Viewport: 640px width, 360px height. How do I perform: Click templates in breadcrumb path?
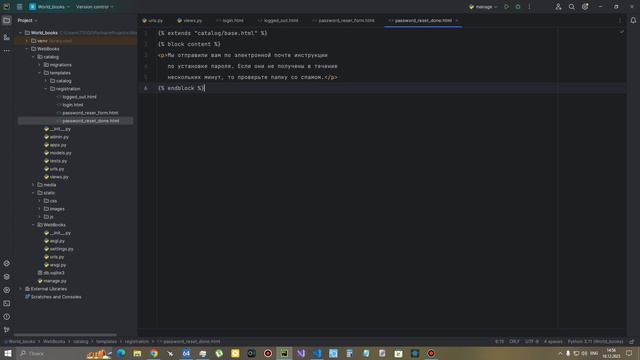[x=106, y=341]
